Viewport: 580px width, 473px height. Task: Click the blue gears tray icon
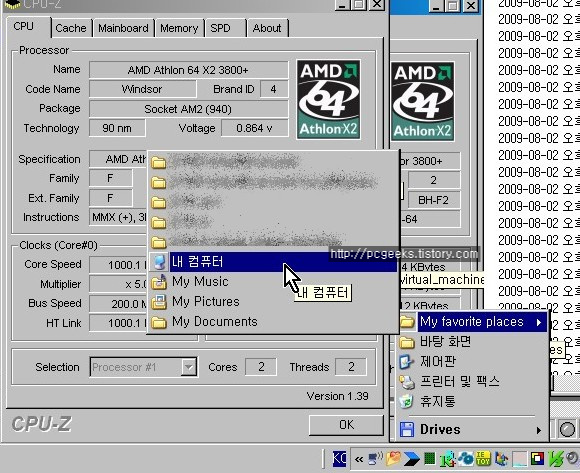(x=465, y=459)
